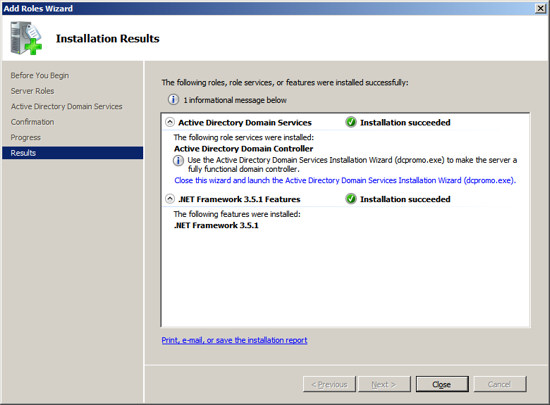Close the Add Roles Wizard window with X

pos(541,8)
